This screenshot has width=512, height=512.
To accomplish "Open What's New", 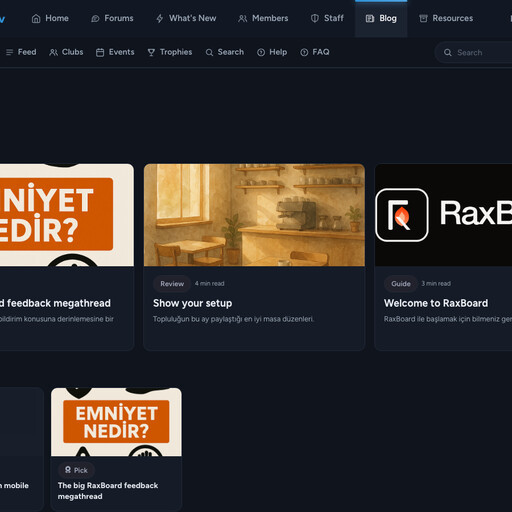I will click(x=186, y=18).
